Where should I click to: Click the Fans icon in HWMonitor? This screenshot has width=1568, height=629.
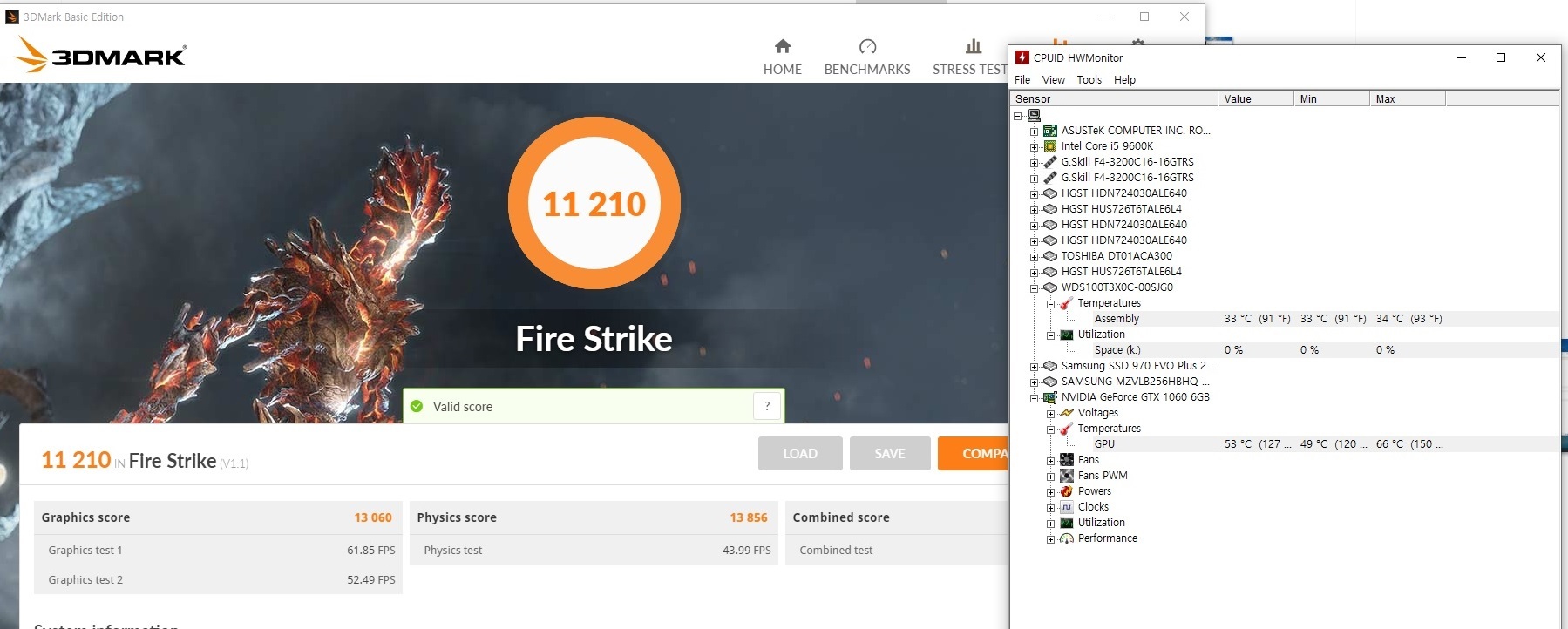pos(1067,460)
